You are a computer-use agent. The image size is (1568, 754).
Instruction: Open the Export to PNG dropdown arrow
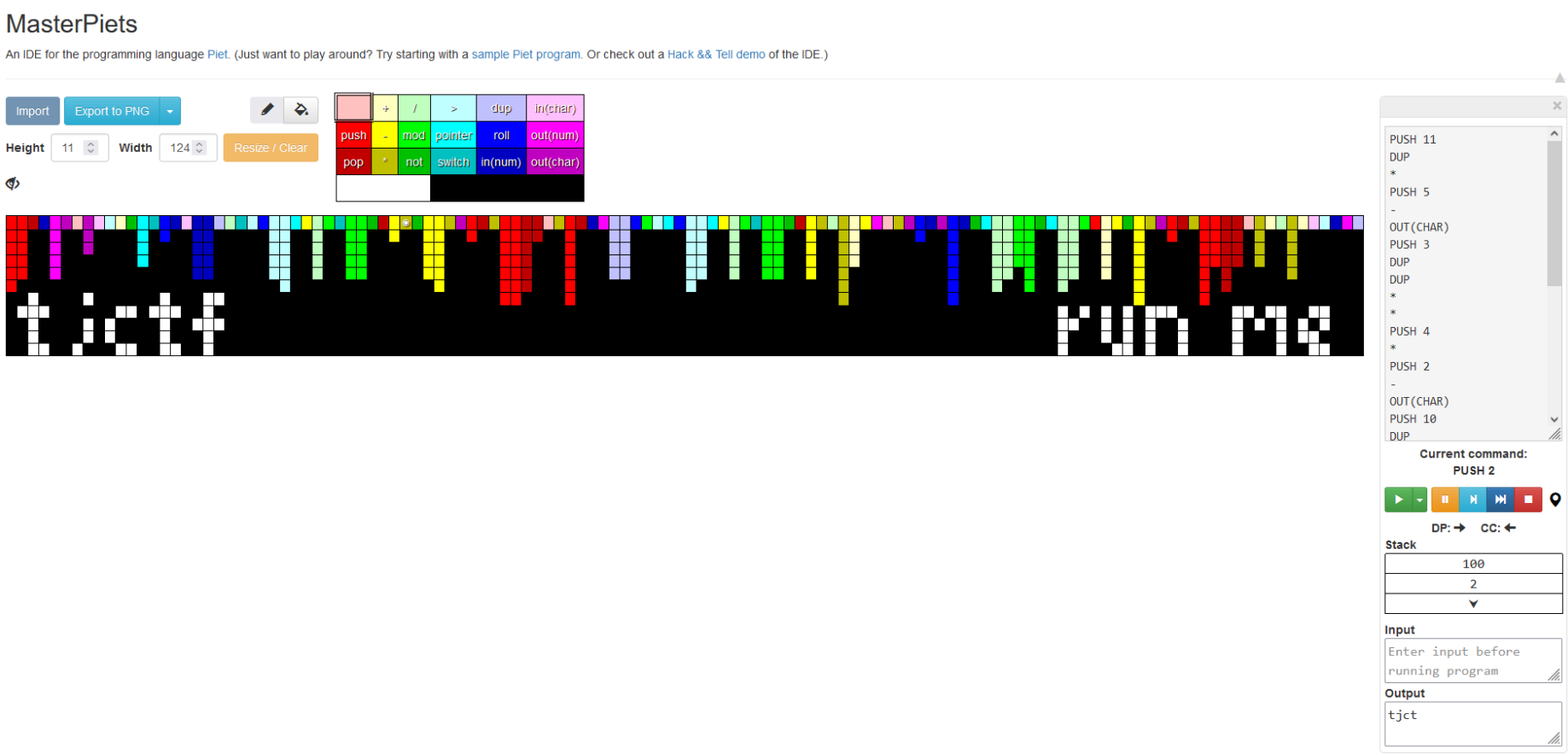pos(170,111)
